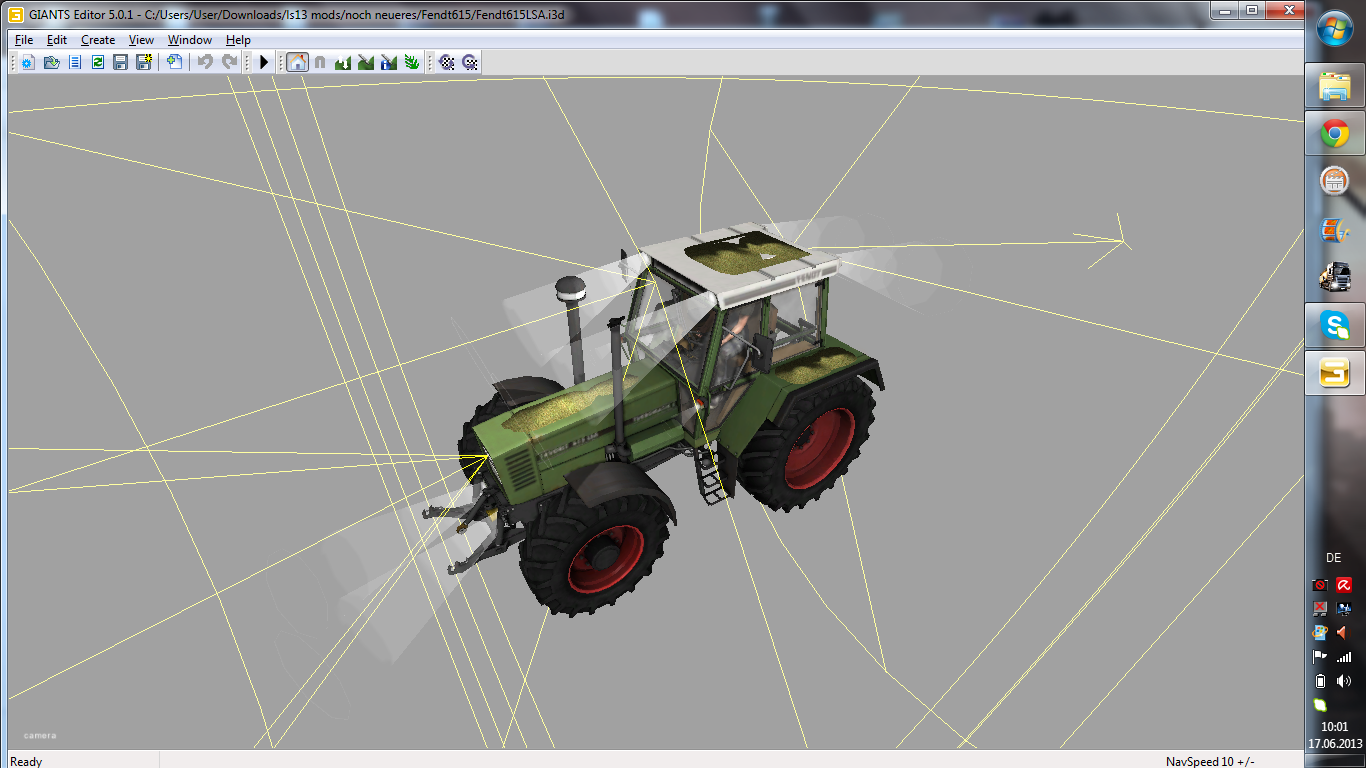Open the Window menu
This screenshot has width=1366, height=768.
[190, 40]
